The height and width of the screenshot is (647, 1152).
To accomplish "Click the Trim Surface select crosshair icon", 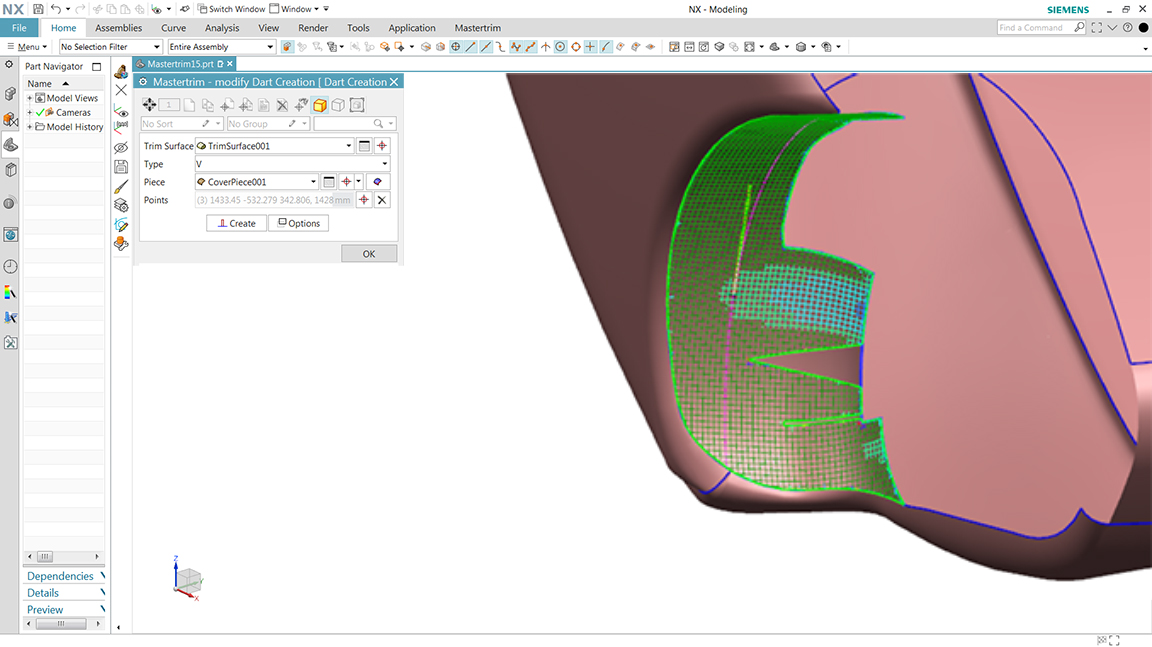I will click(382, 146).
